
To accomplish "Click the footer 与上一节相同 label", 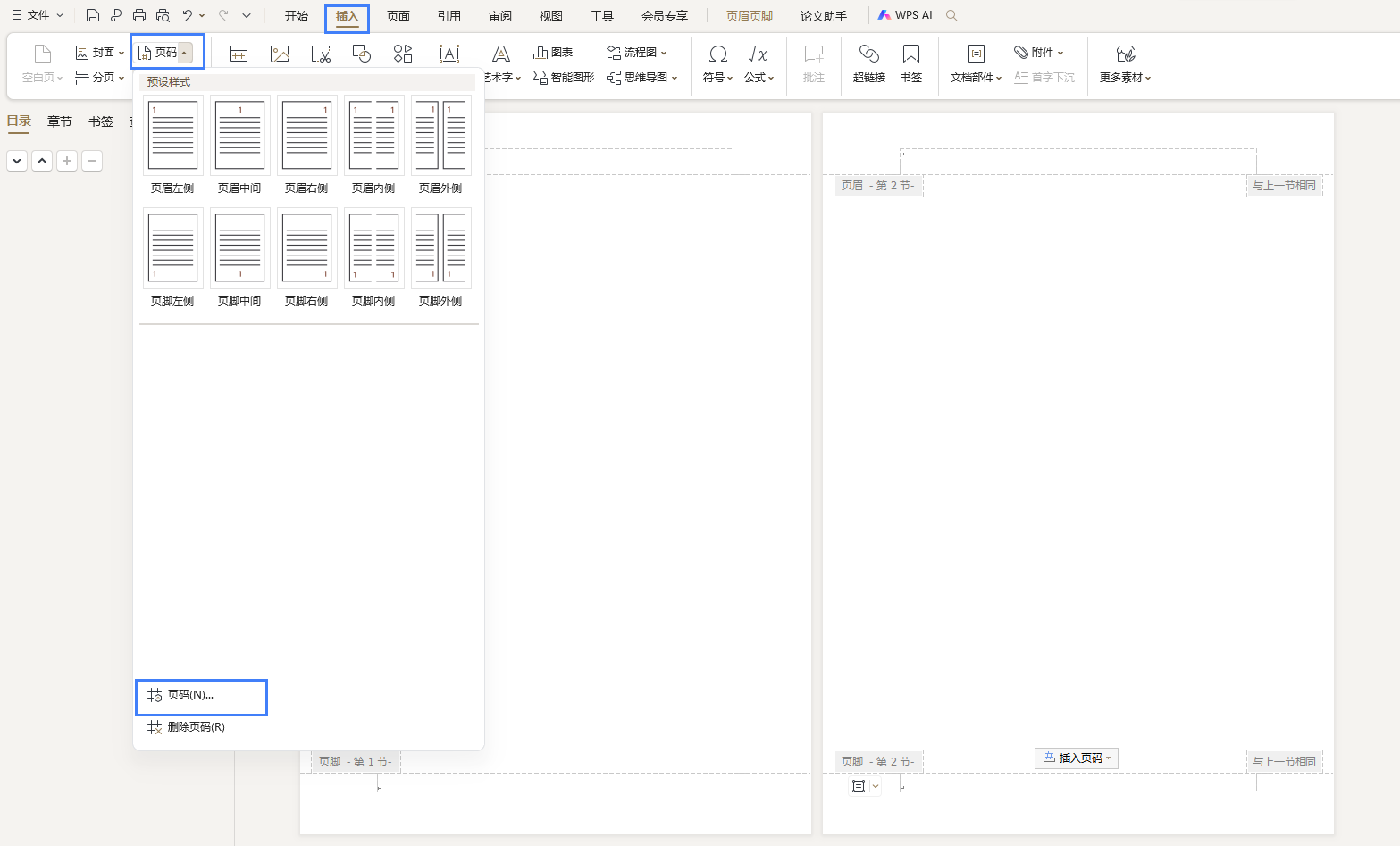I will pyautogui.click(x=1284, y=762).
